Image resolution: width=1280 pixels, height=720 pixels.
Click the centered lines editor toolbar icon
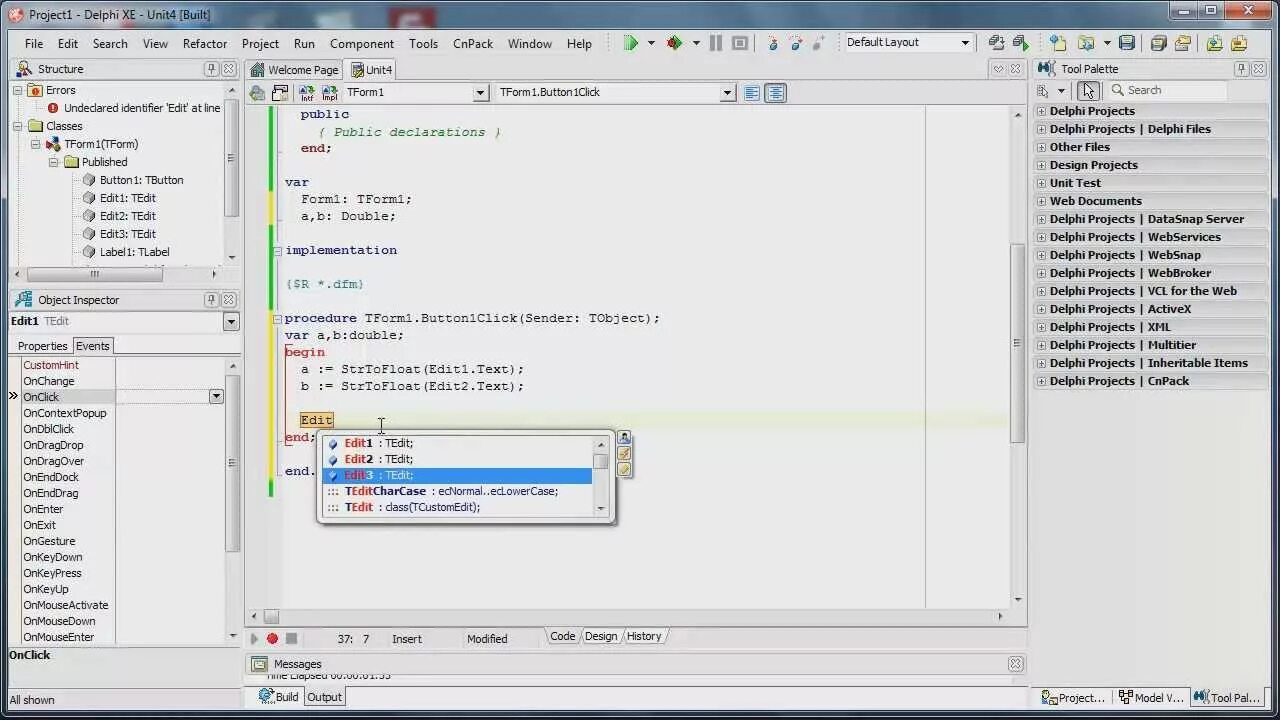775,92
